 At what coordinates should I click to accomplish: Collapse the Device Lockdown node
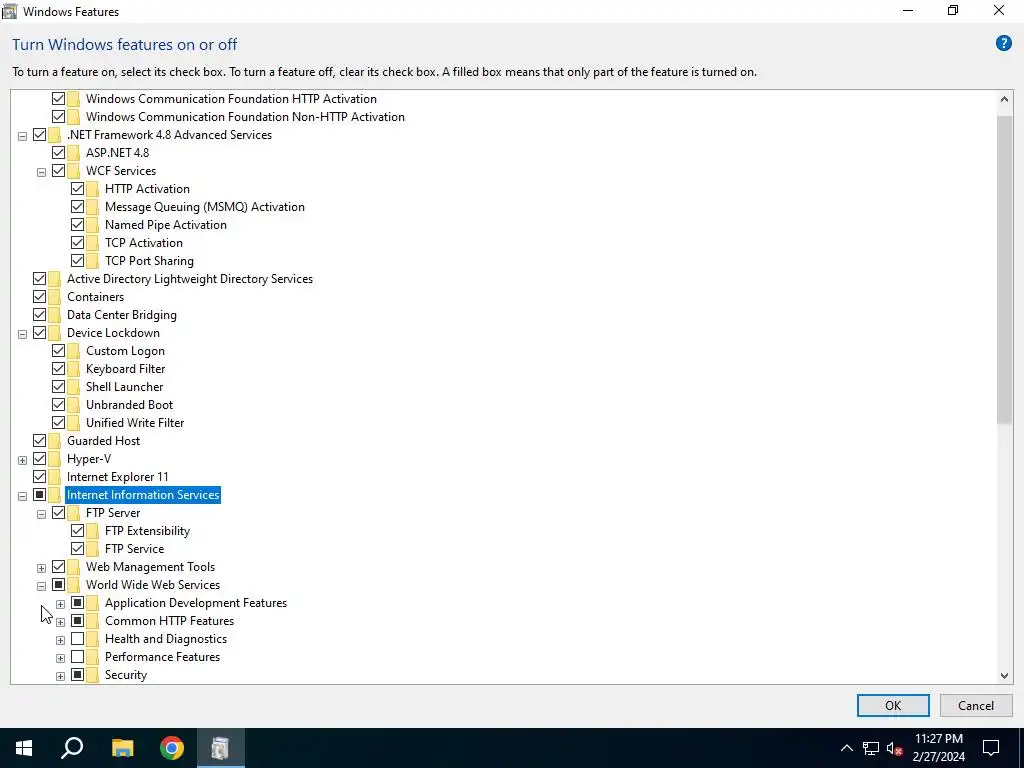[22, 334]
